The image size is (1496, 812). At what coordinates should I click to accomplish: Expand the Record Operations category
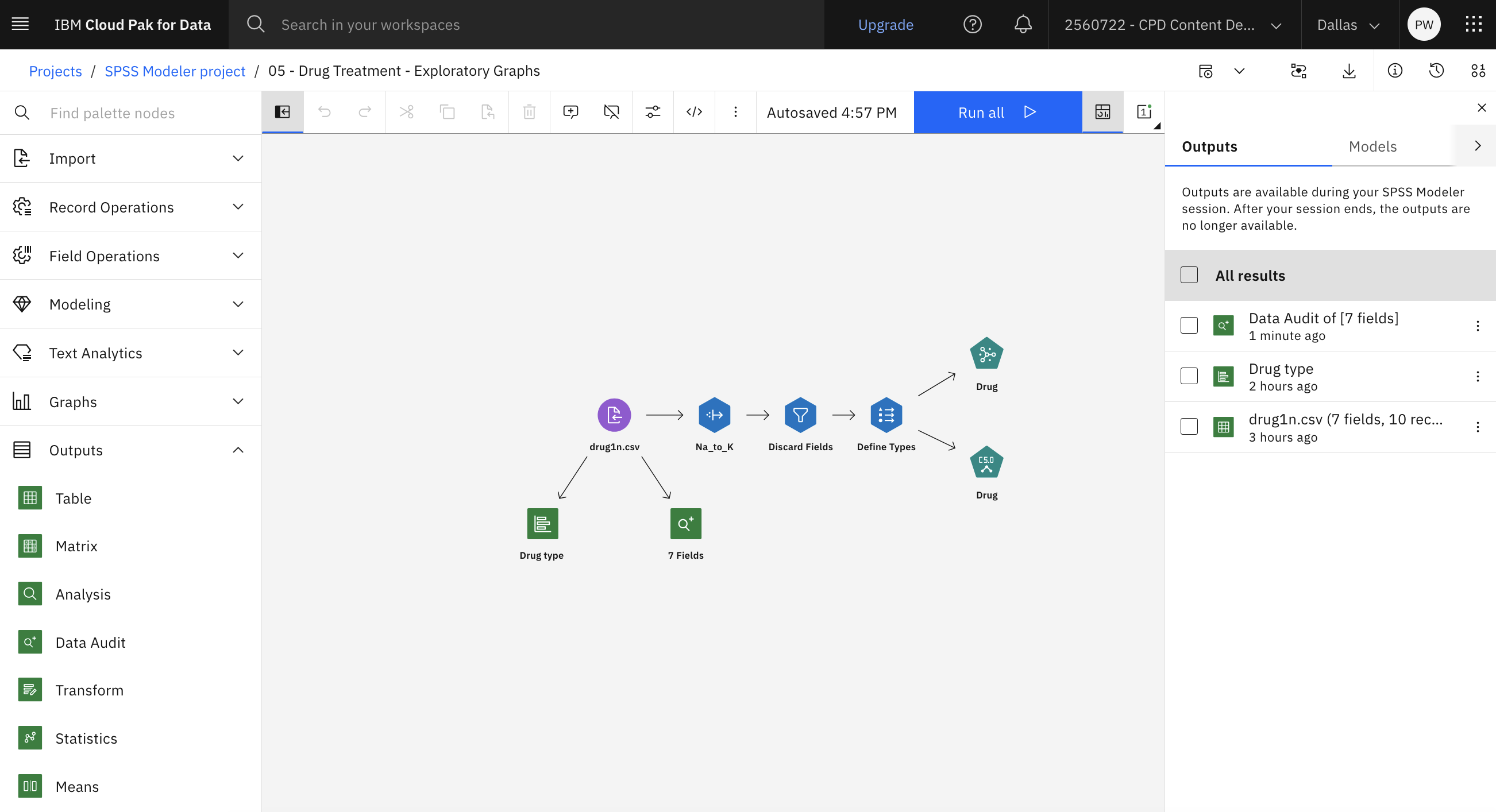130,207
